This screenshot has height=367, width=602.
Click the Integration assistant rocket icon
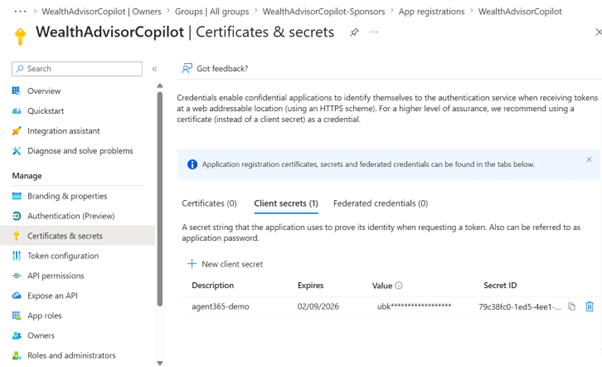click(x=16, y=131)
